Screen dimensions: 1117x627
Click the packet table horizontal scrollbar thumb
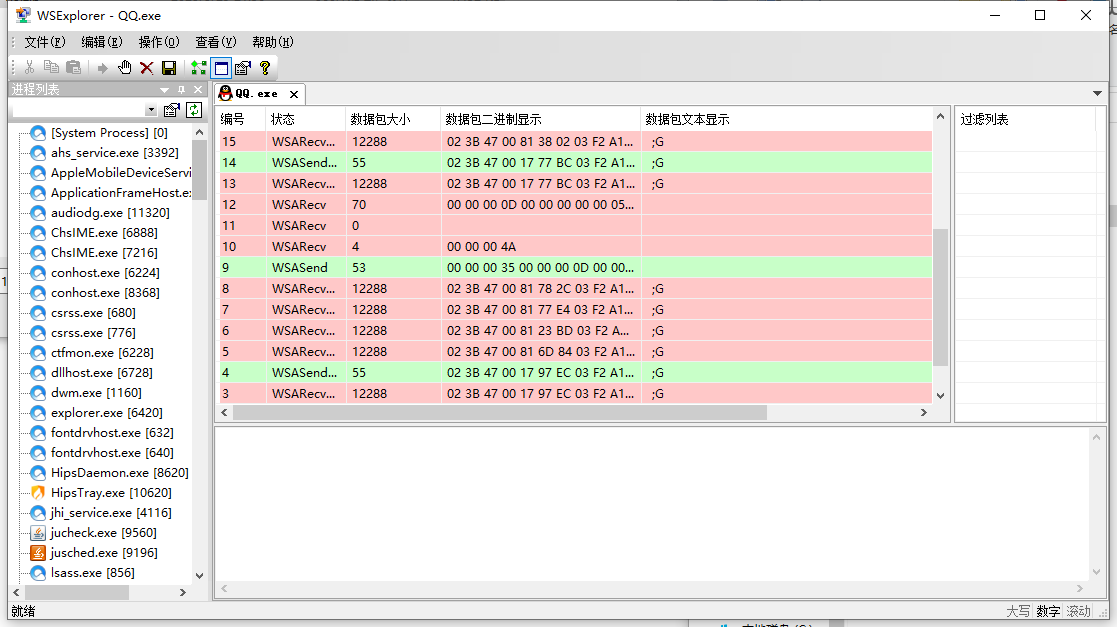[499, 413]
